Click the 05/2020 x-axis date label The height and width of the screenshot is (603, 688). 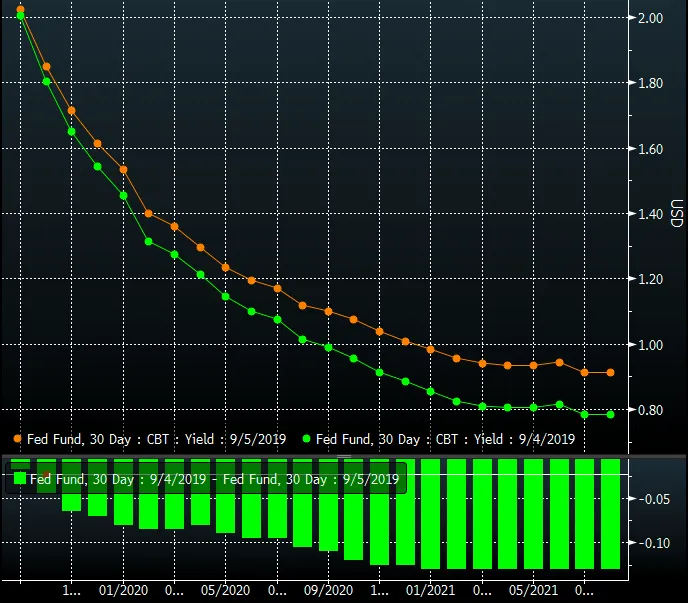pyautogui.click(x=226, y=590)
